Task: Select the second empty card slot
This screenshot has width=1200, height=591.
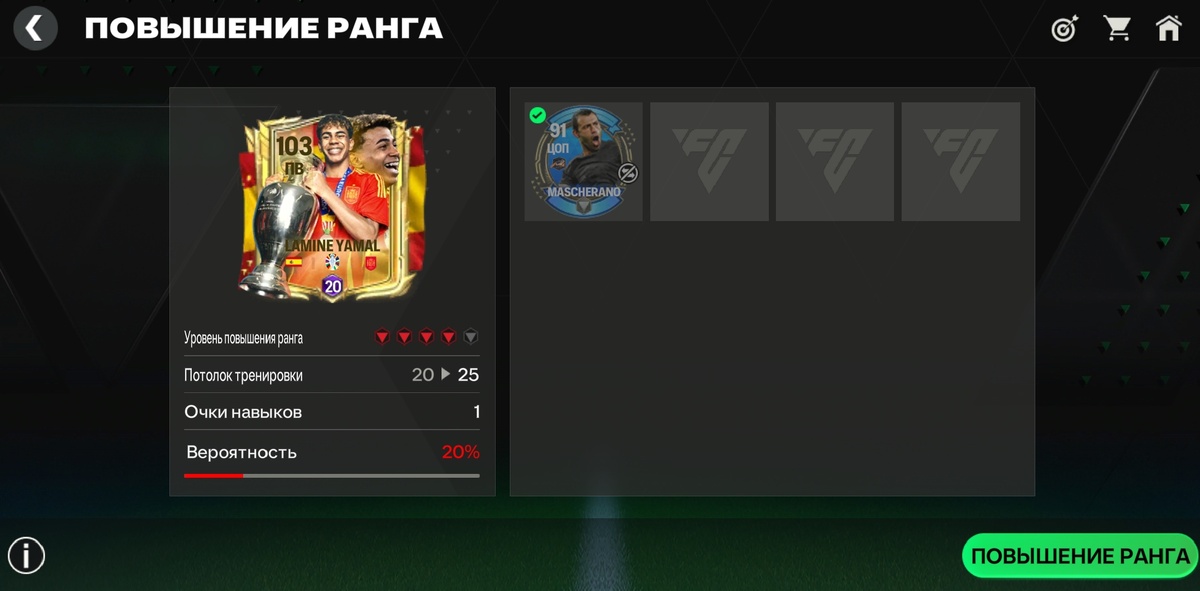Action: tap(709, 161)
